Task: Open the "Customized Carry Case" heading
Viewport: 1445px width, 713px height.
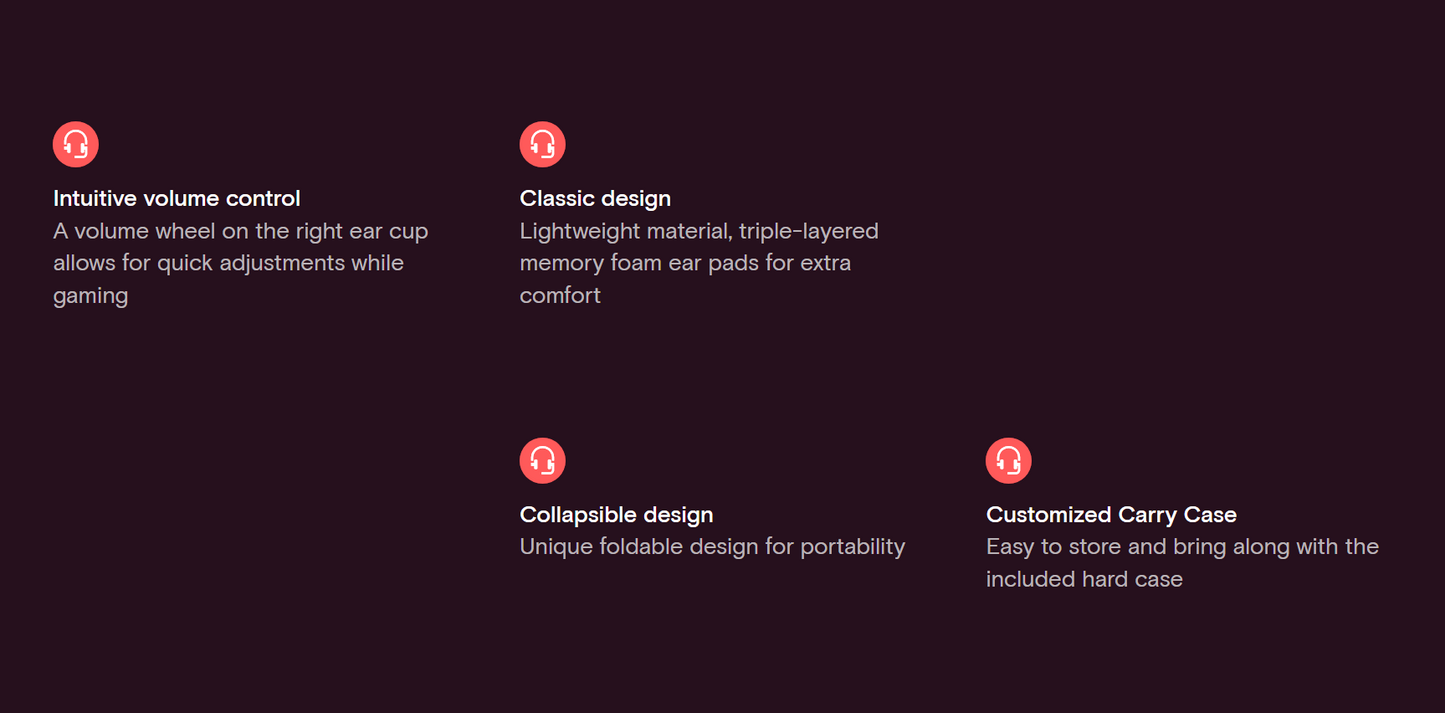Action: [1111, 515]
